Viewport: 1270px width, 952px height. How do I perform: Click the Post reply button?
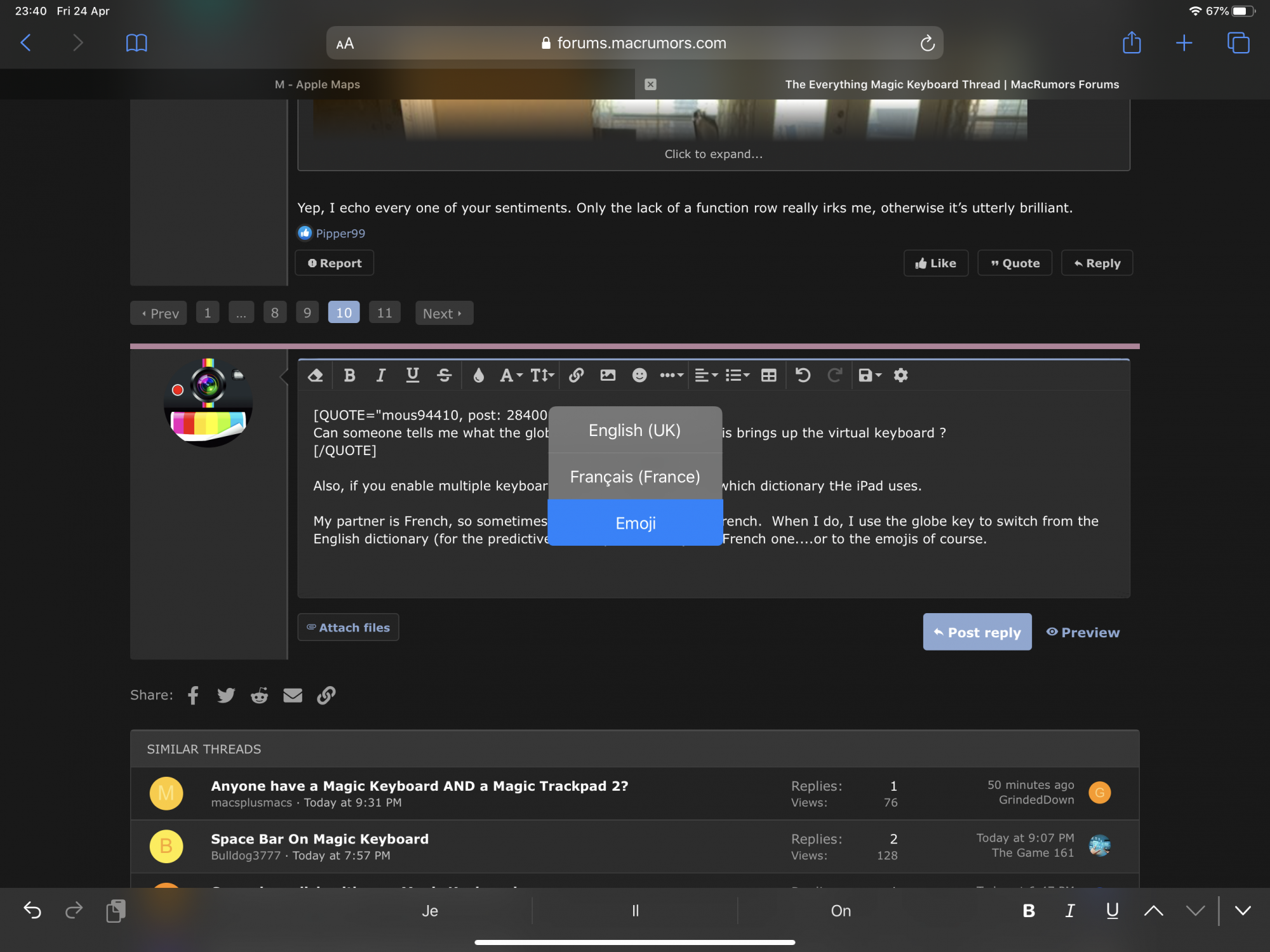click(977, 632)
